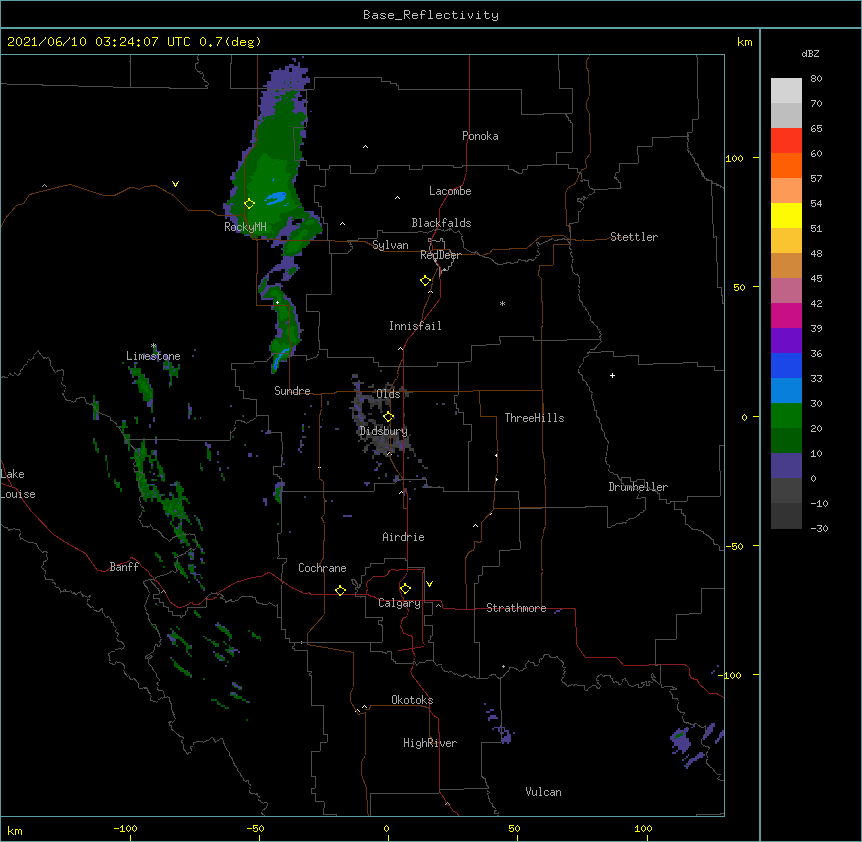Click the Airdrie city label

point(403,537)
